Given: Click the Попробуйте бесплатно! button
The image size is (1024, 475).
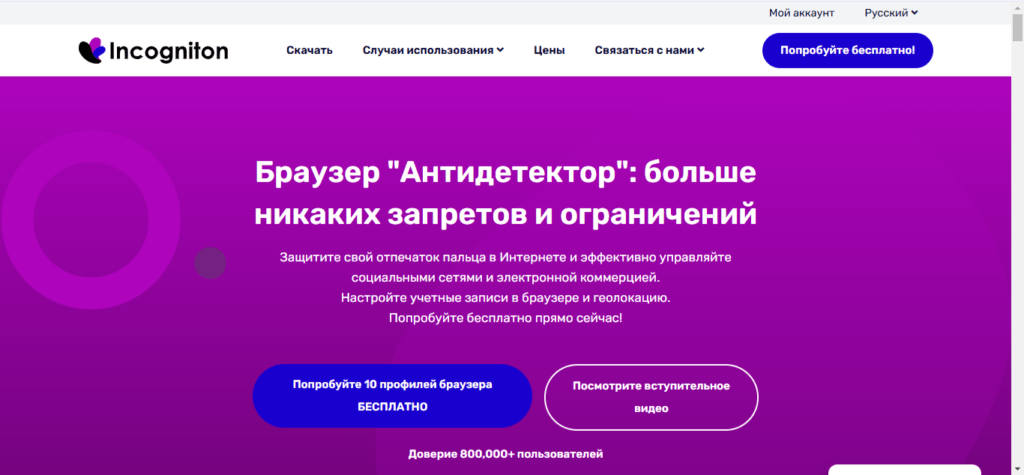Looking at the screenshot, I should click(x=848, y=50).
